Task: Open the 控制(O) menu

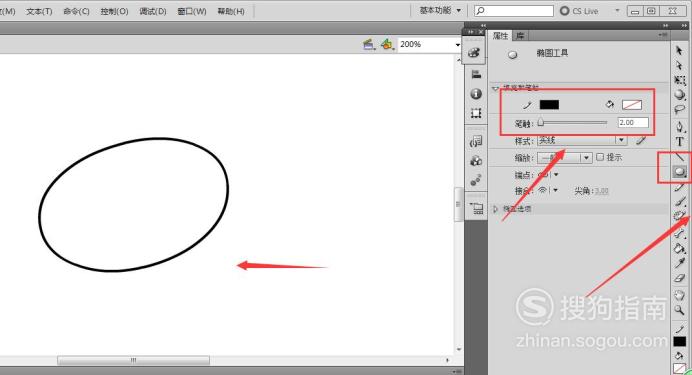Action: click(x=114, y=11)
